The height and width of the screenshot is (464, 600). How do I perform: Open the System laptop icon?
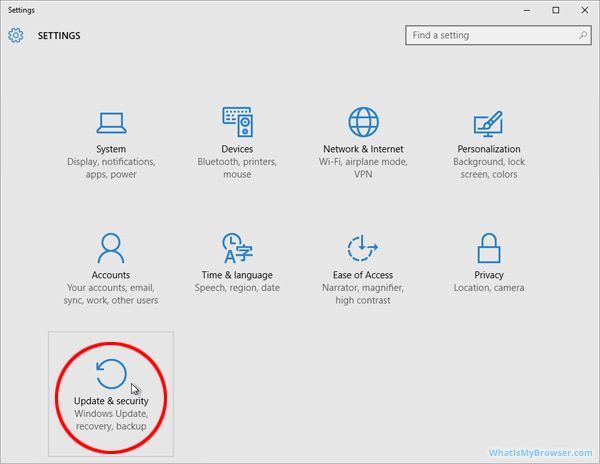pyautogui.click(x=111, y=123)
